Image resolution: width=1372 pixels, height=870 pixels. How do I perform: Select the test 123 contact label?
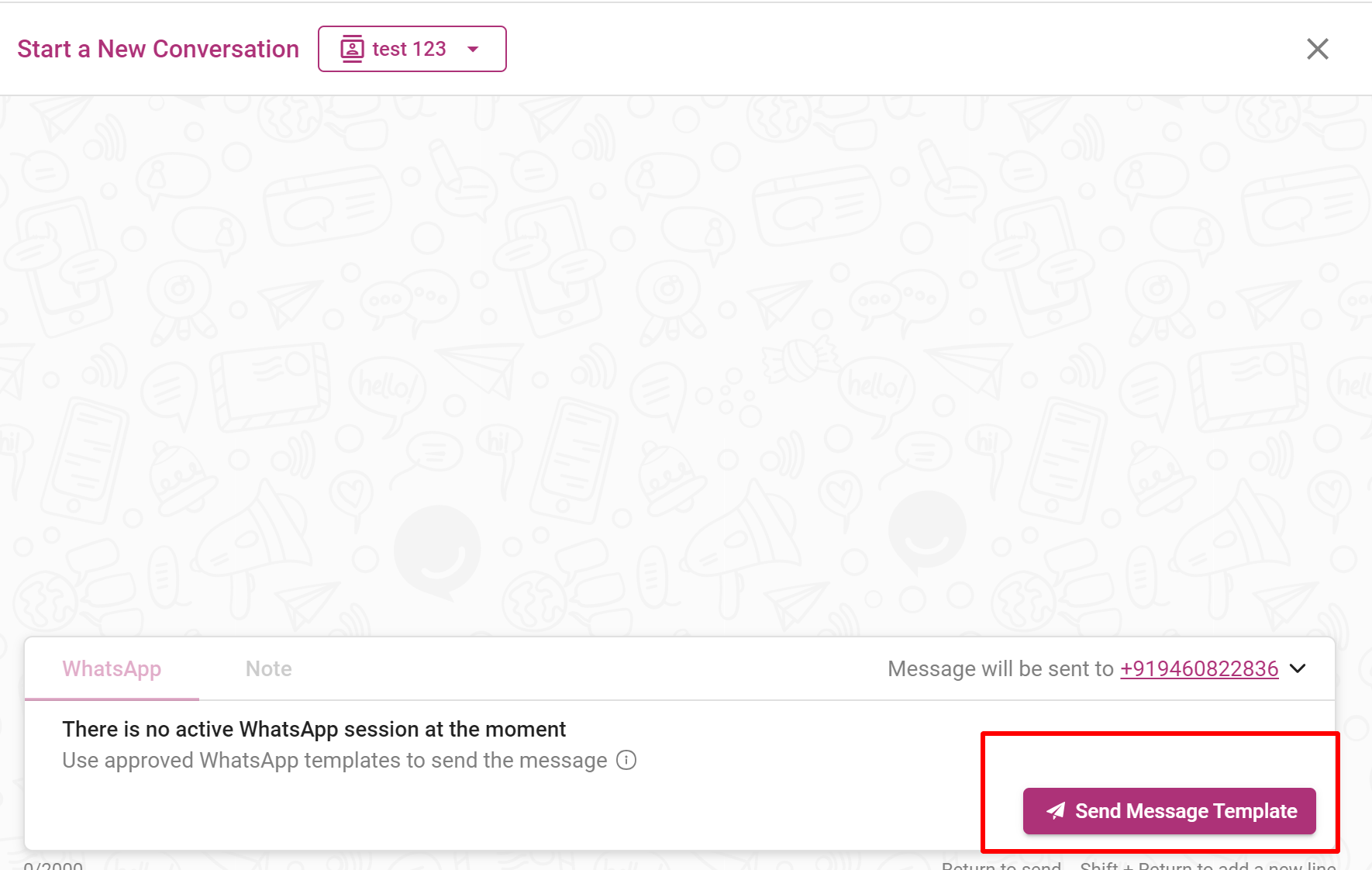coord(409,49)
